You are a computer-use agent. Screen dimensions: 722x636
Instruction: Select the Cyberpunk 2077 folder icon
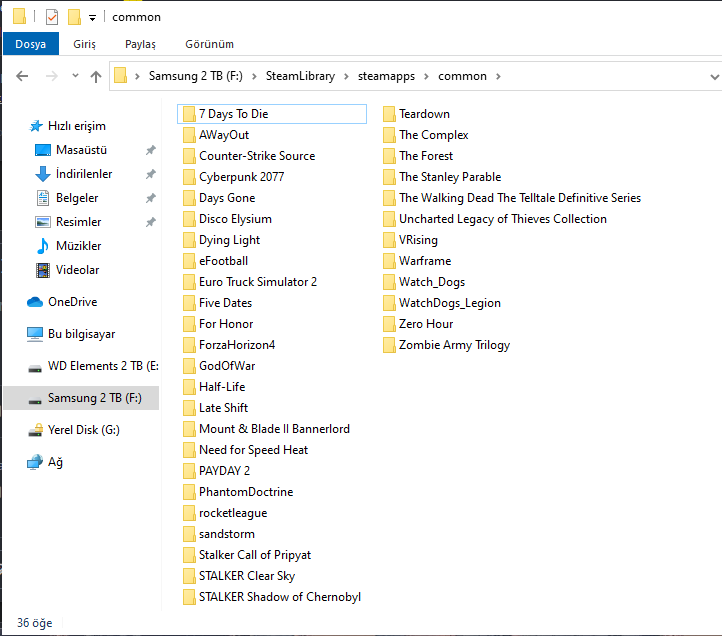[x=189, y=177]
